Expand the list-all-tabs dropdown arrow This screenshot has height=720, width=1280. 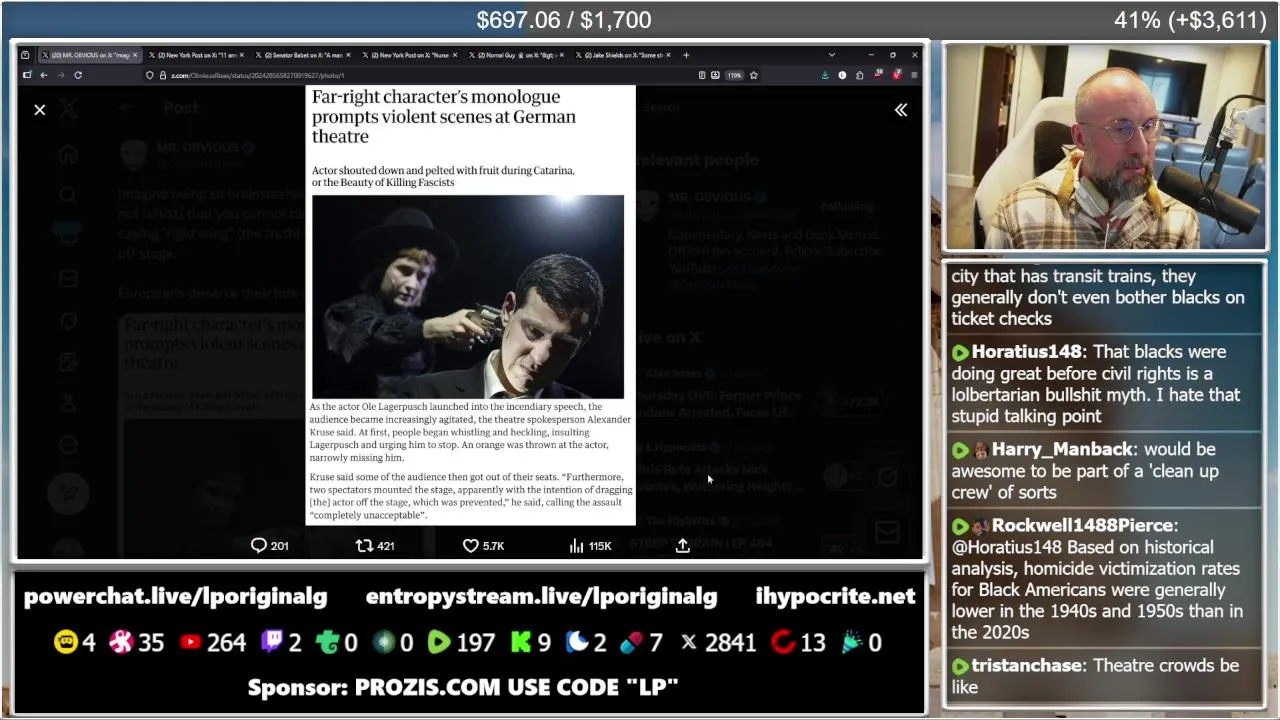click(831, 55)
